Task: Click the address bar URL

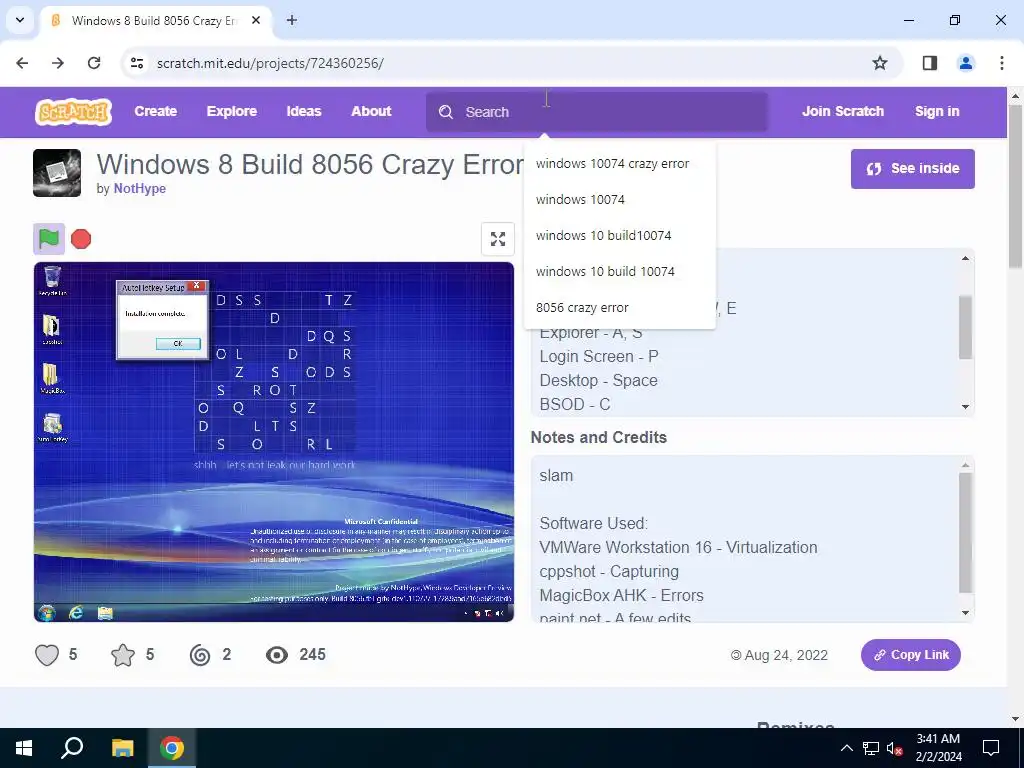Action: click(270, 63)
